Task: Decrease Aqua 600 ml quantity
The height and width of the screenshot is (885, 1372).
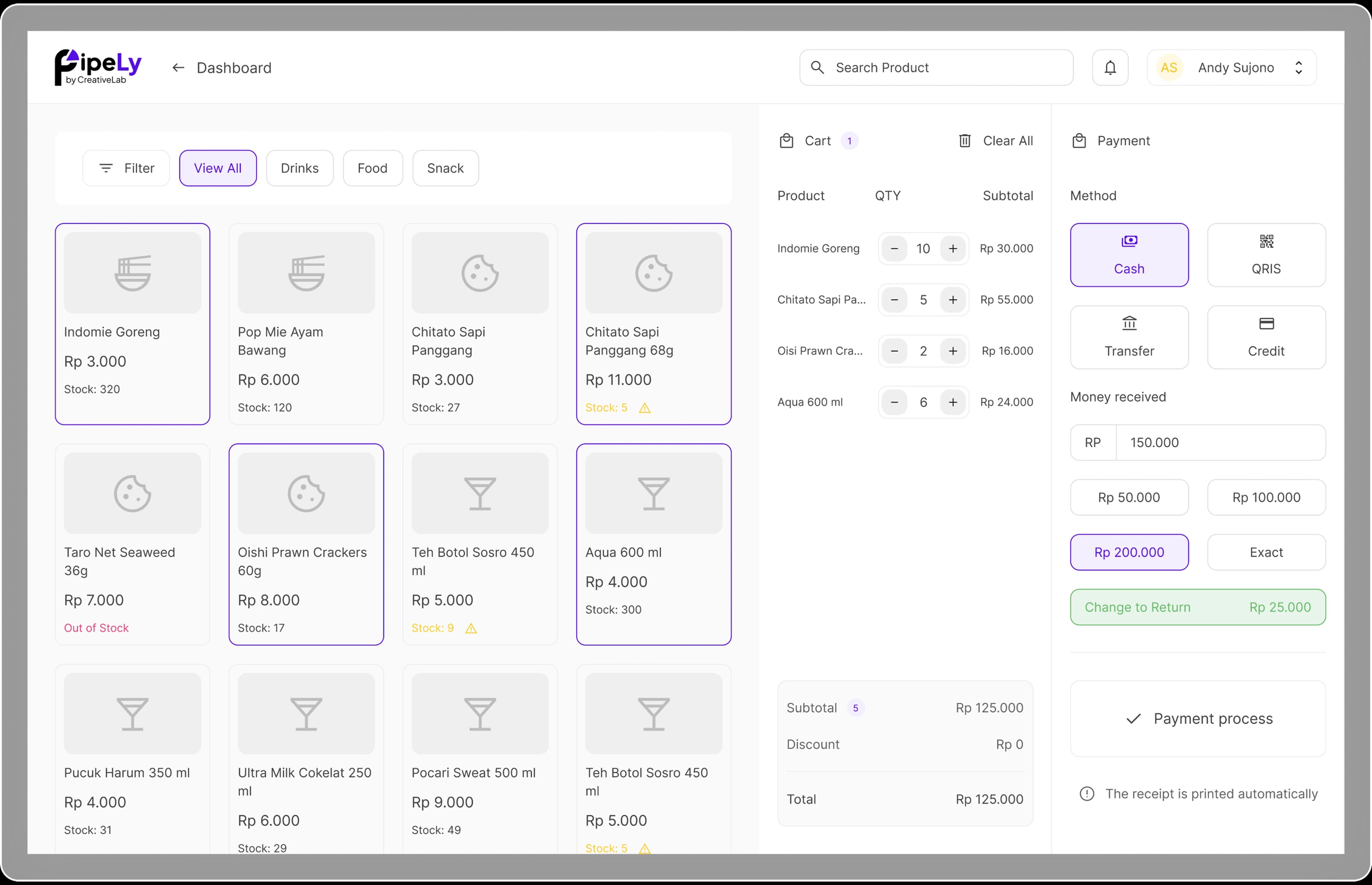Action: coord(894,402)
